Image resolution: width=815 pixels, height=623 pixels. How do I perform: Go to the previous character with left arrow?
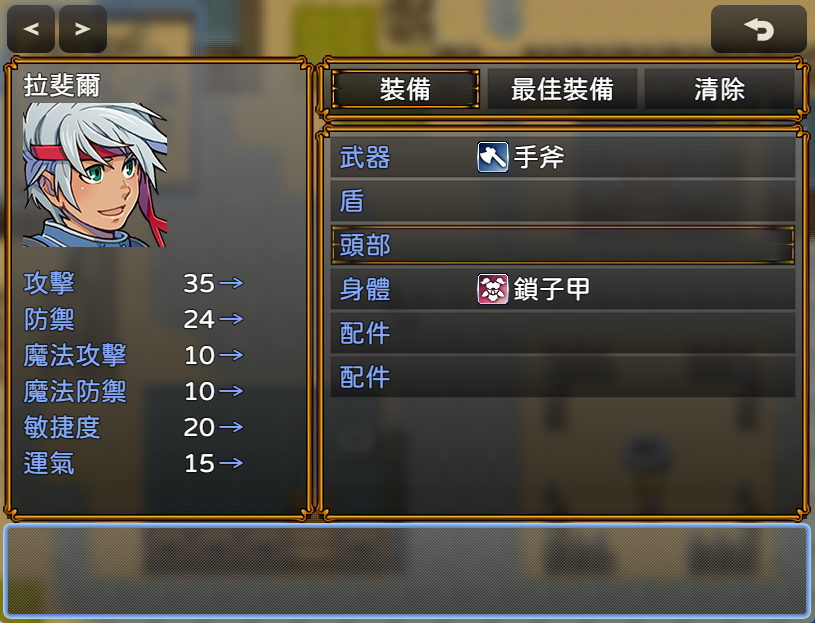pyautogui.click(x=31, y=29)
